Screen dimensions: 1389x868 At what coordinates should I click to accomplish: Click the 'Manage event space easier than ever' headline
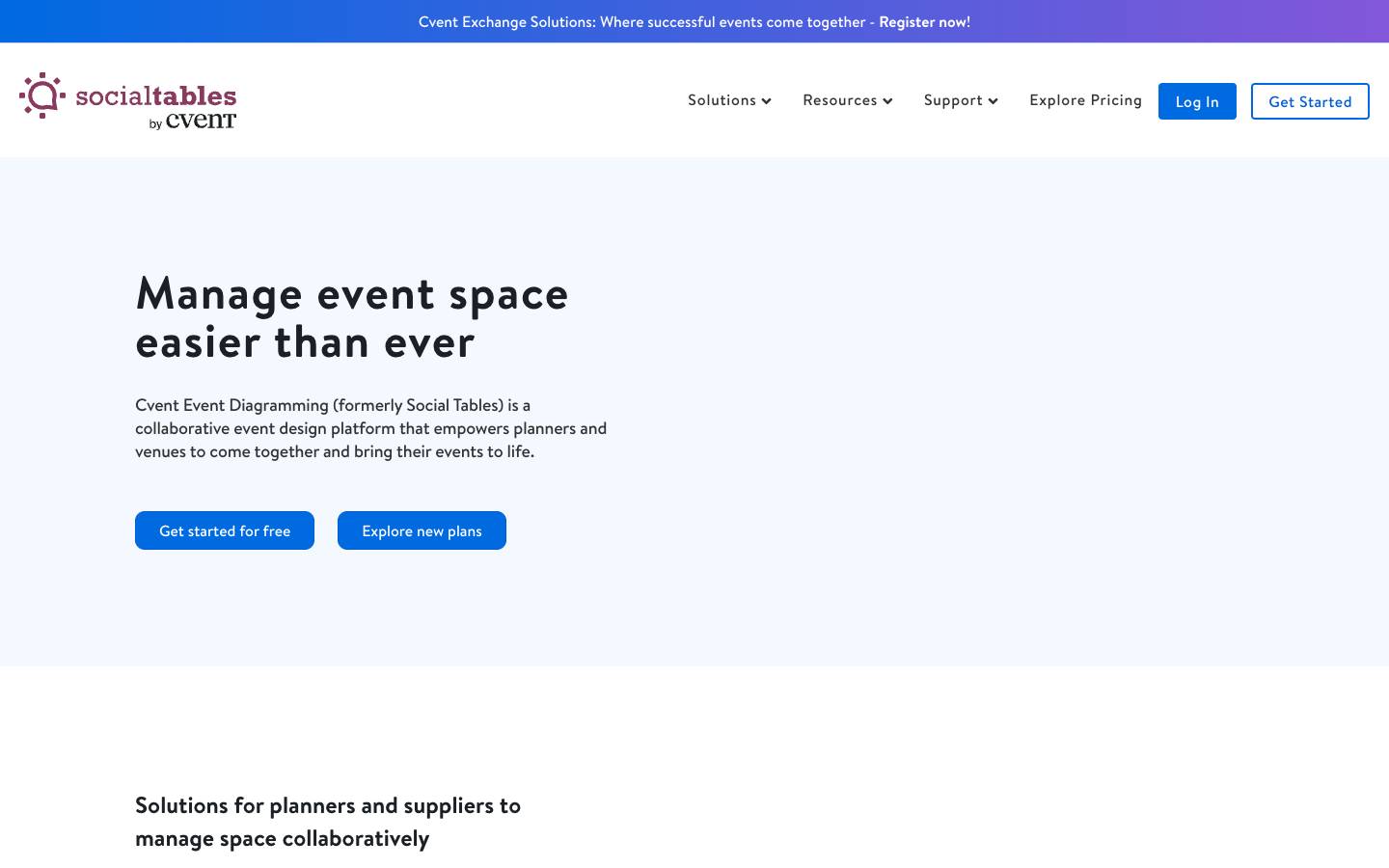352,317
